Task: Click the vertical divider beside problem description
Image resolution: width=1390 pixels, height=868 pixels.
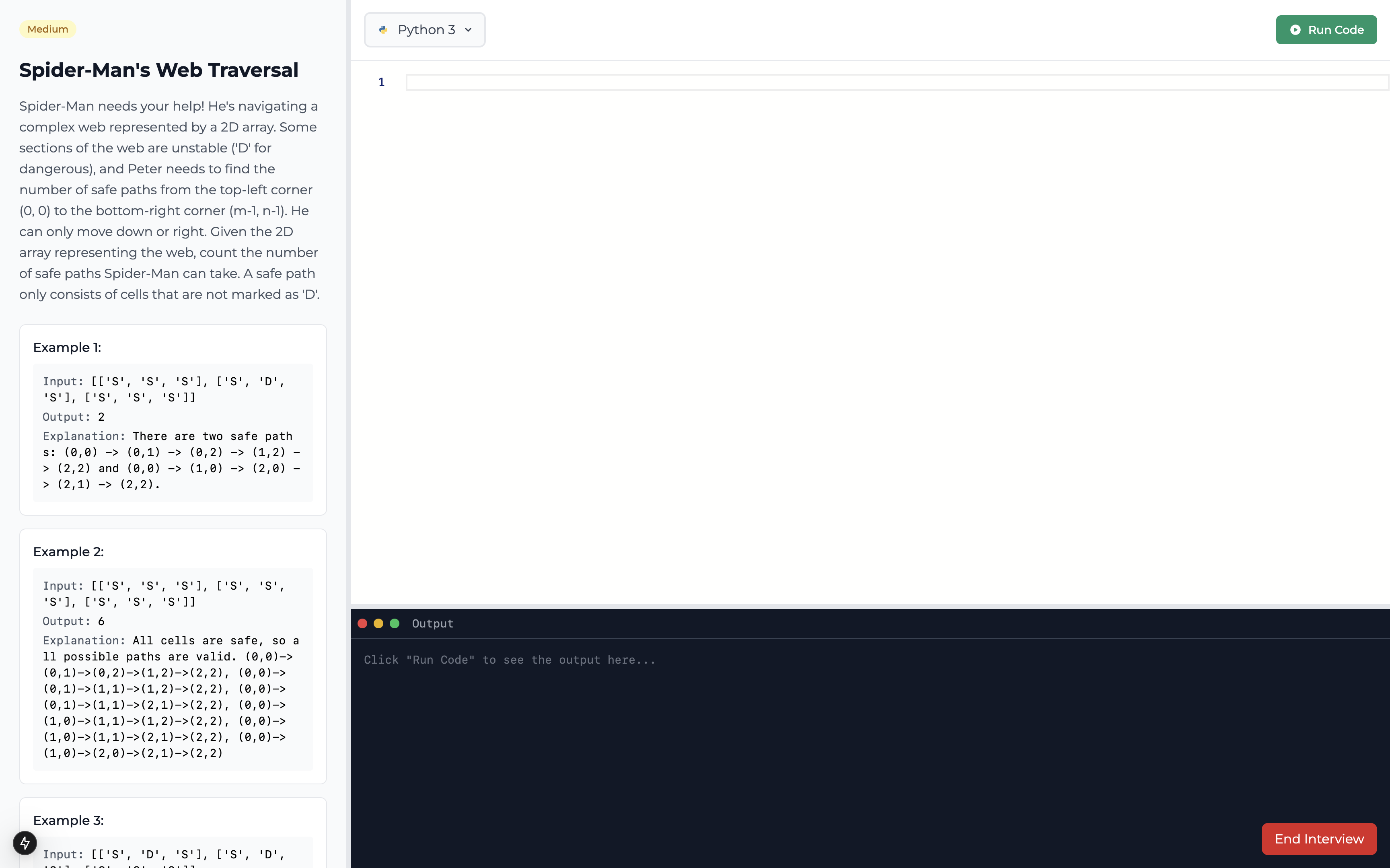Action: (348, 434)
